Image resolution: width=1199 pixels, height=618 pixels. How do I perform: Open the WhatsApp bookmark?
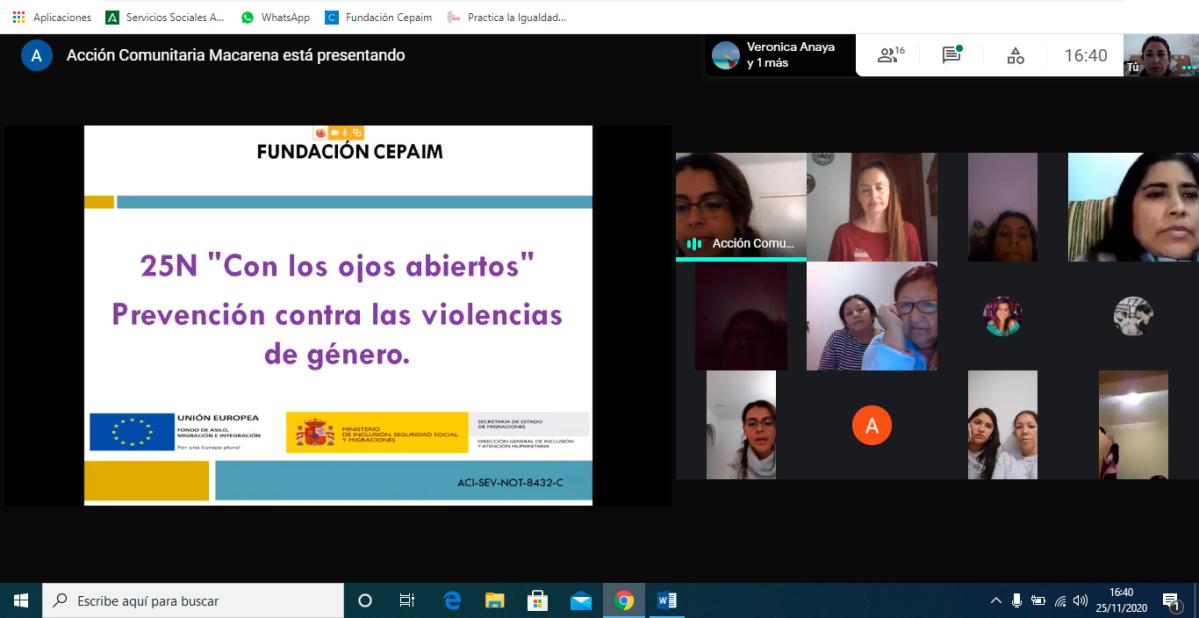pos(275,17)
